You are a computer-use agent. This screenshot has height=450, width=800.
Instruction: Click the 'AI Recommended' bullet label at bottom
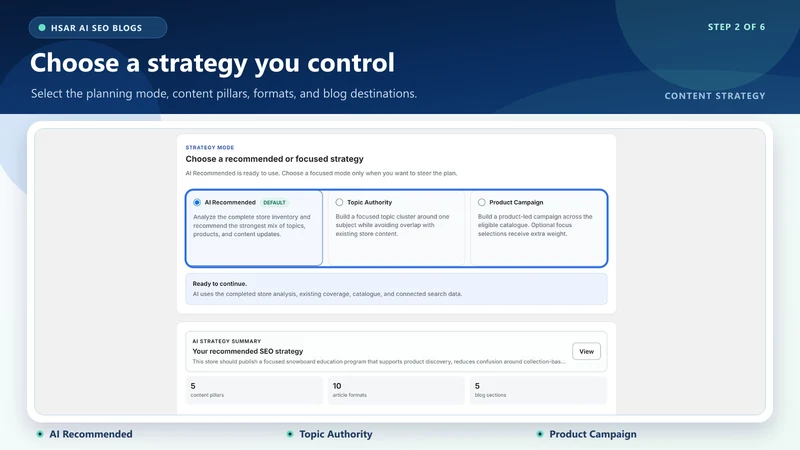[x=91, y=434]
